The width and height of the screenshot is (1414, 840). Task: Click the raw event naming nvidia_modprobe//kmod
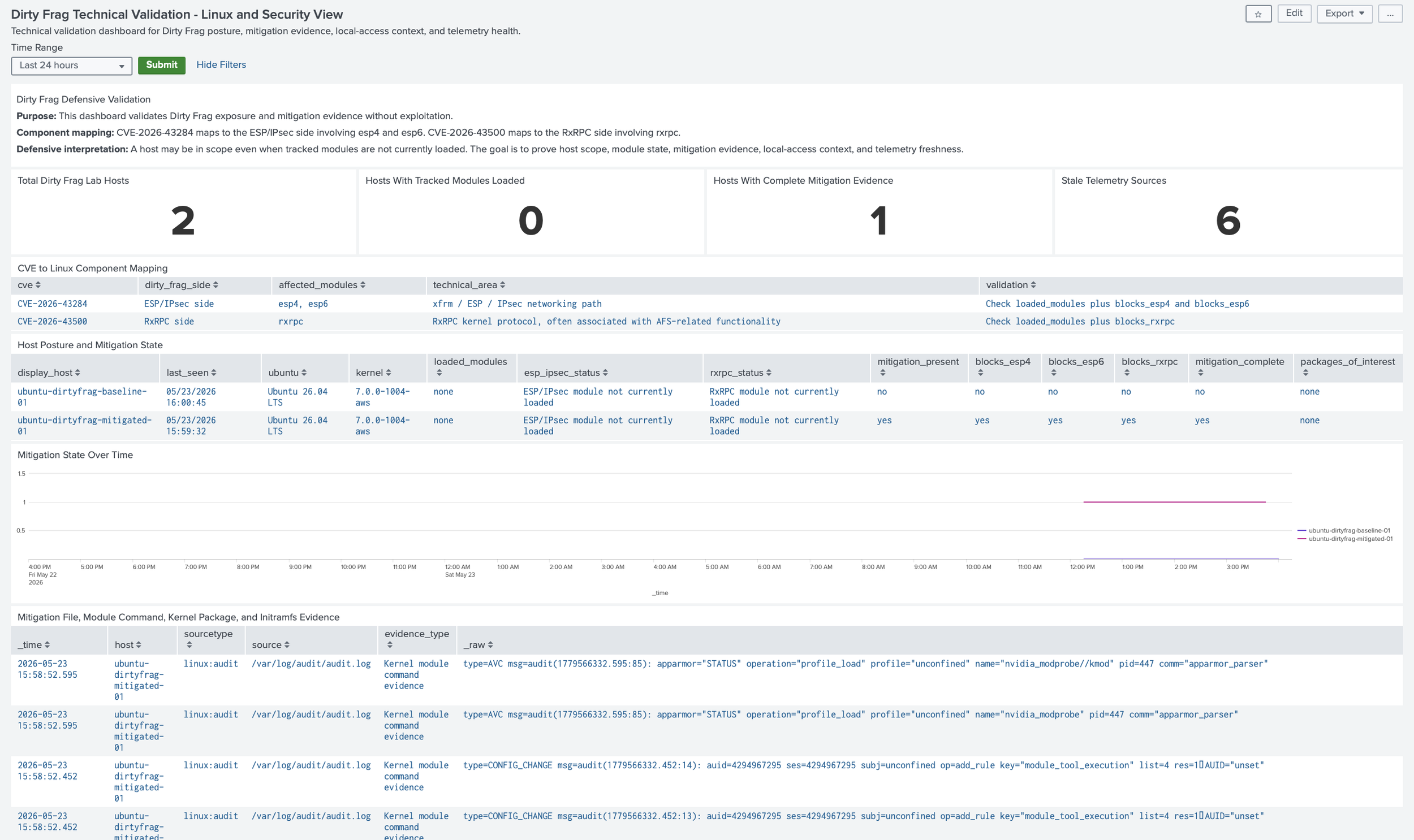pos(865,664)
